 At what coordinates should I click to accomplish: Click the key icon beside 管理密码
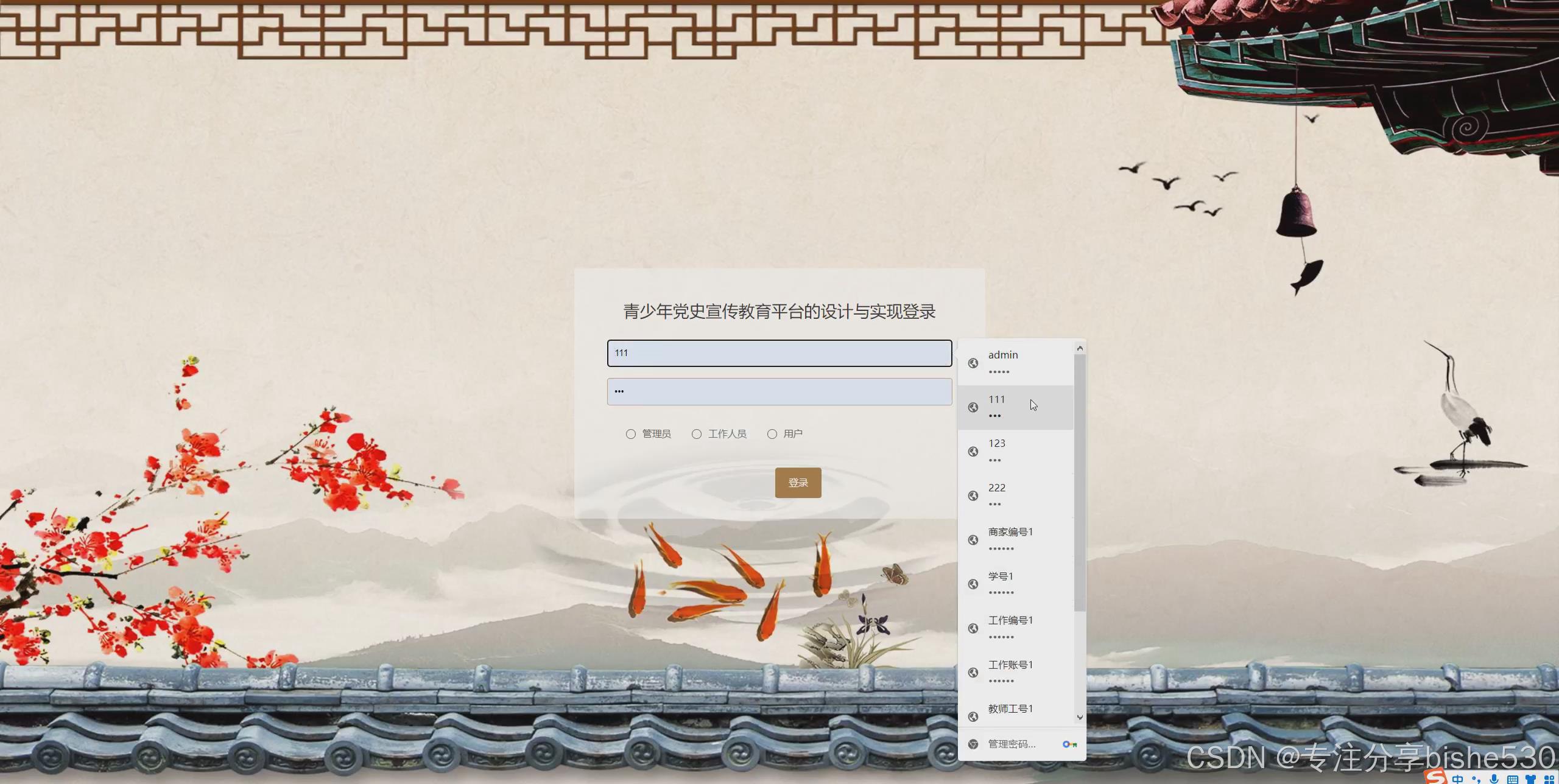pos(1069,744)
